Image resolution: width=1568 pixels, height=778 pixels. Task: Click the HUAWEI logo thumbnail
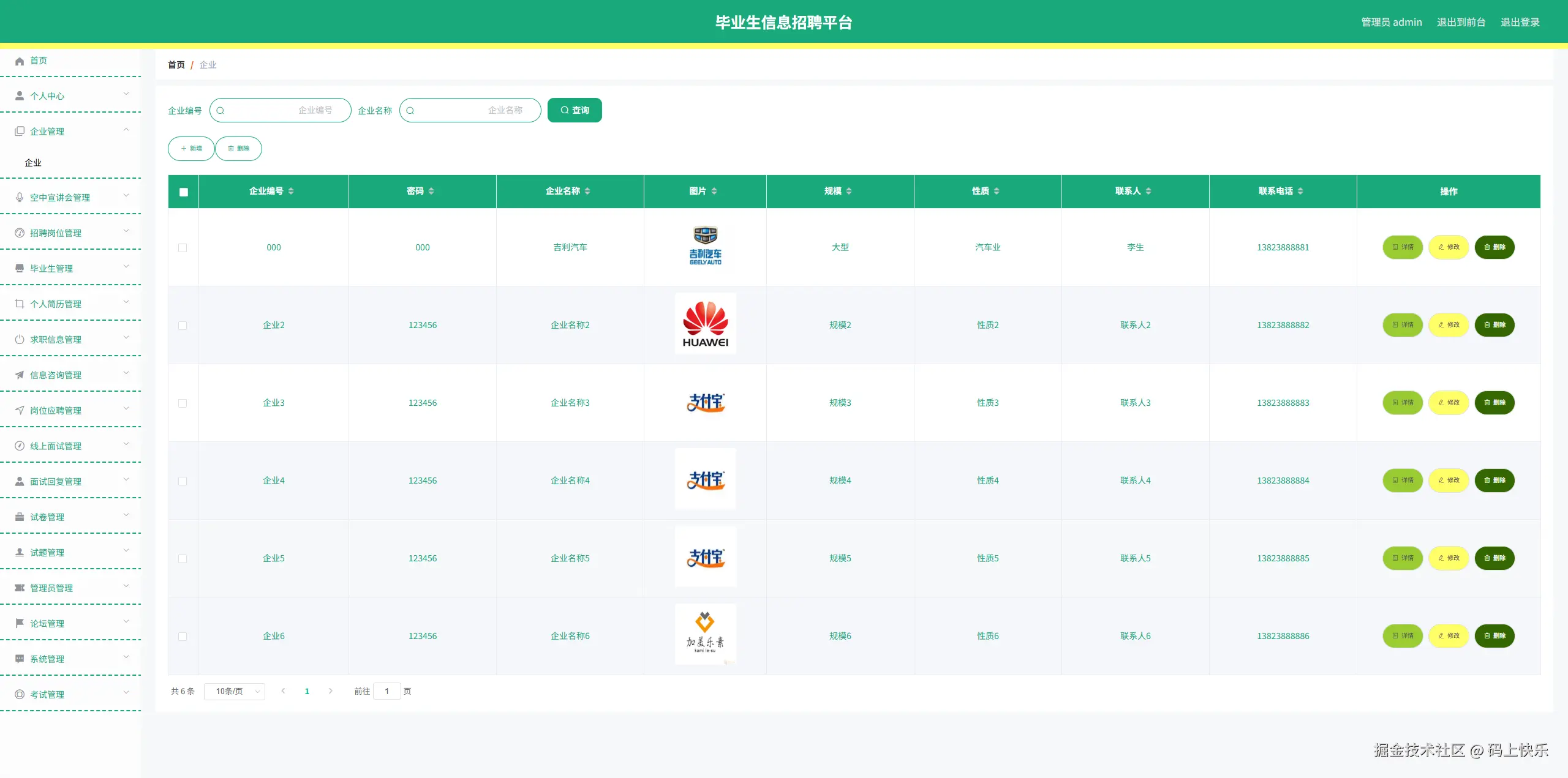(705, 324)
